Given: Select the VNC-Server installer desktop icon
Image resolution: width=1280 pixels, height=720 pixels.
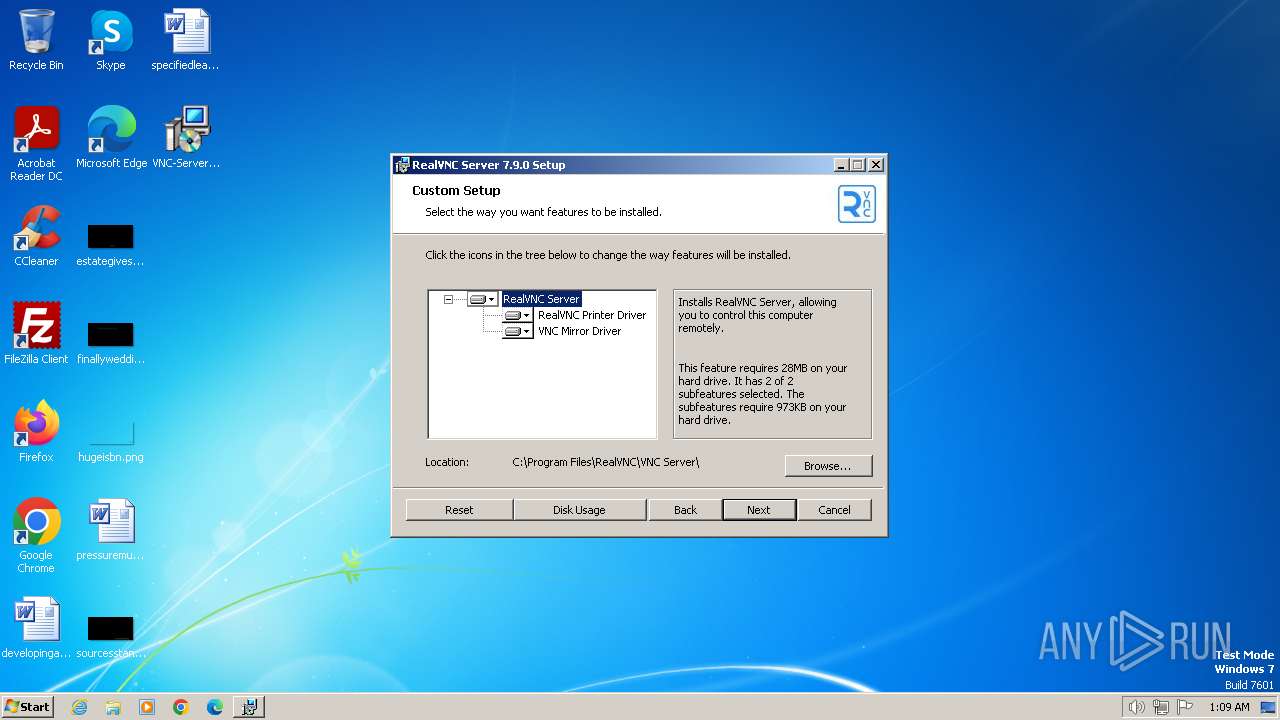Looking at the screenshot, I should (x=186, y=138).
